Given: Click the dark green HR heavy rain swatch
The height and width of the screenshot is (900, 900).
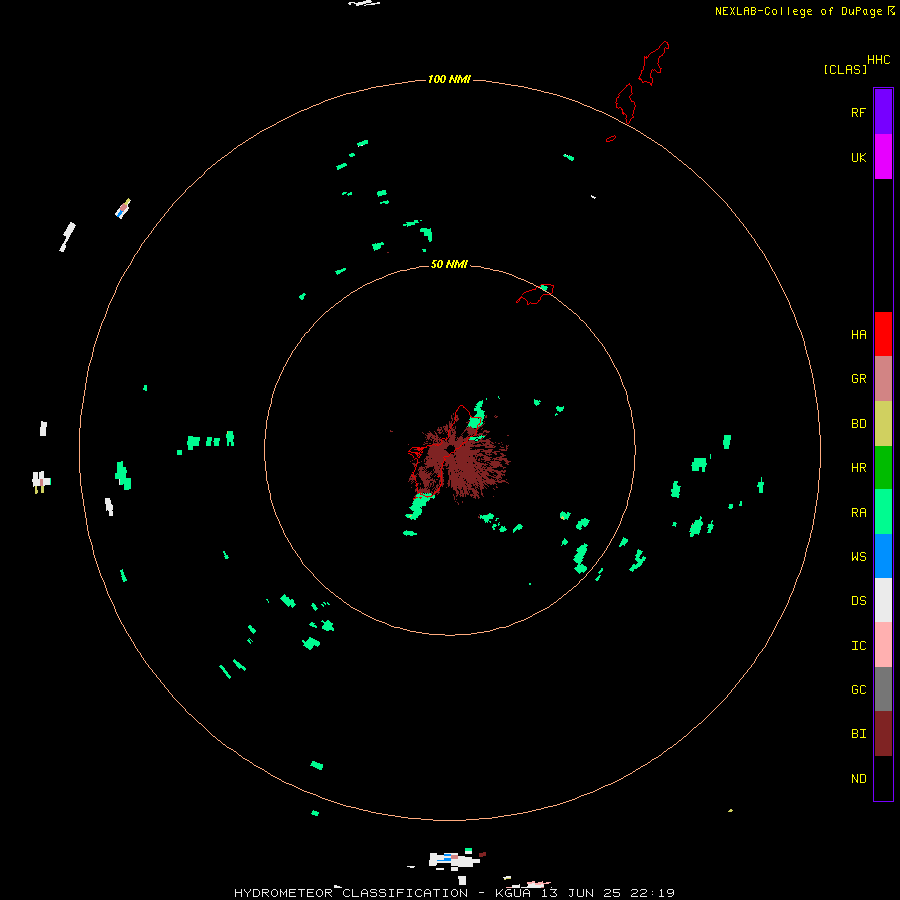Looking at the screenshot, I should (x=883, y=468).
